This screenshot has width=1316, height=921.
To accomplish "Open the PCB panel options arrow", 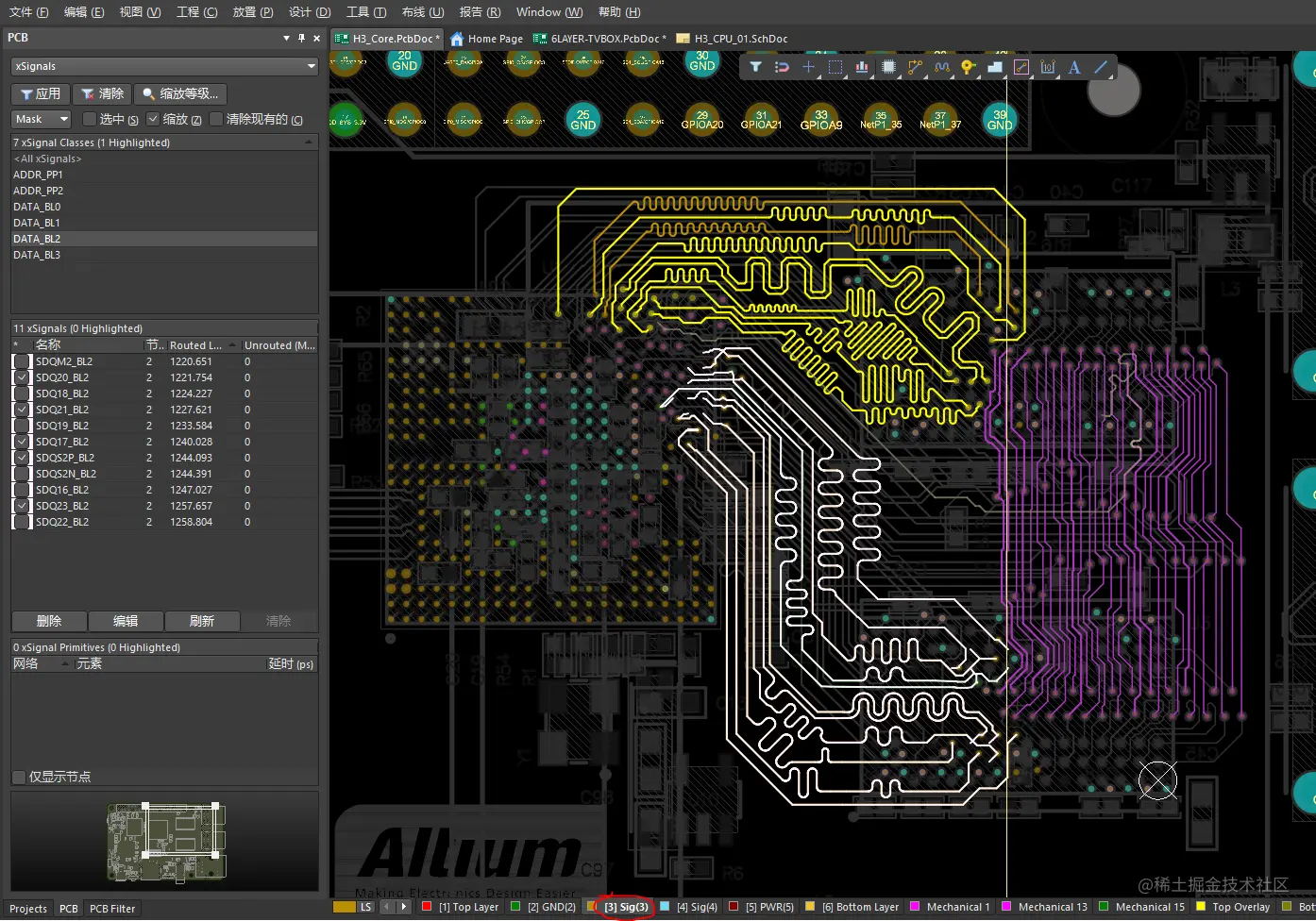I will tap(286, 38).
